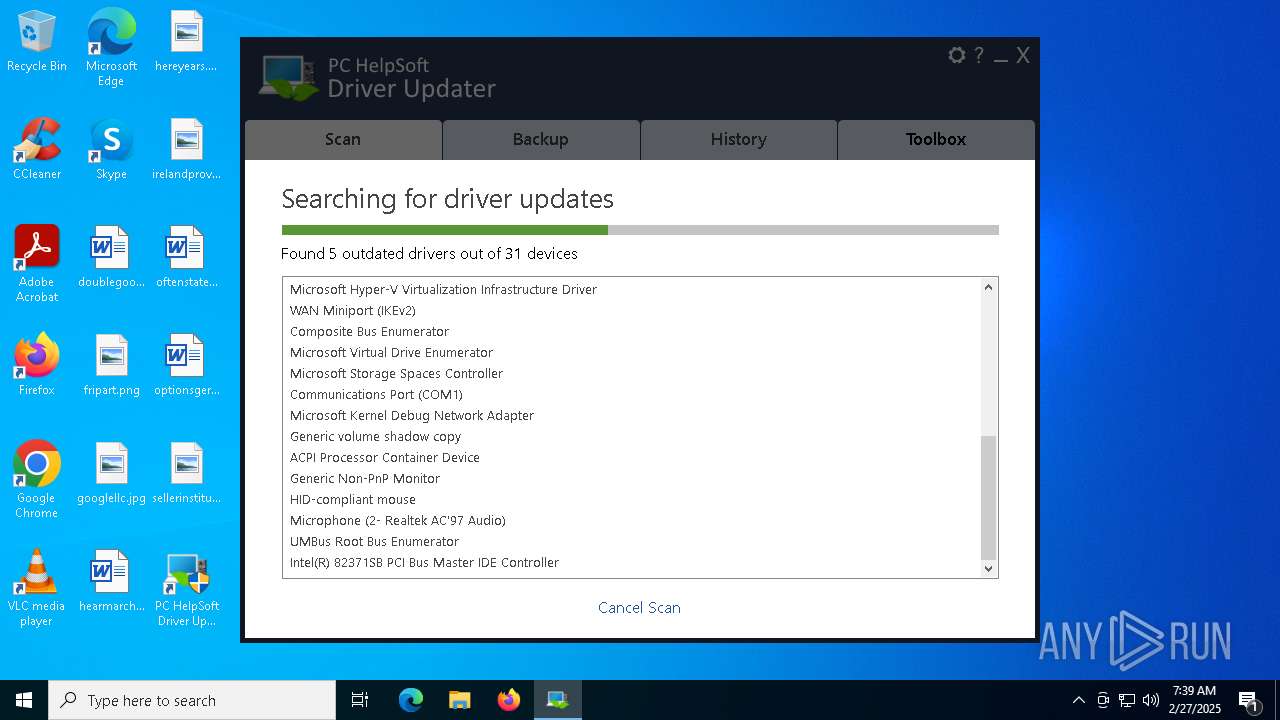Open the taskbar clock and date

(1195, 700)
